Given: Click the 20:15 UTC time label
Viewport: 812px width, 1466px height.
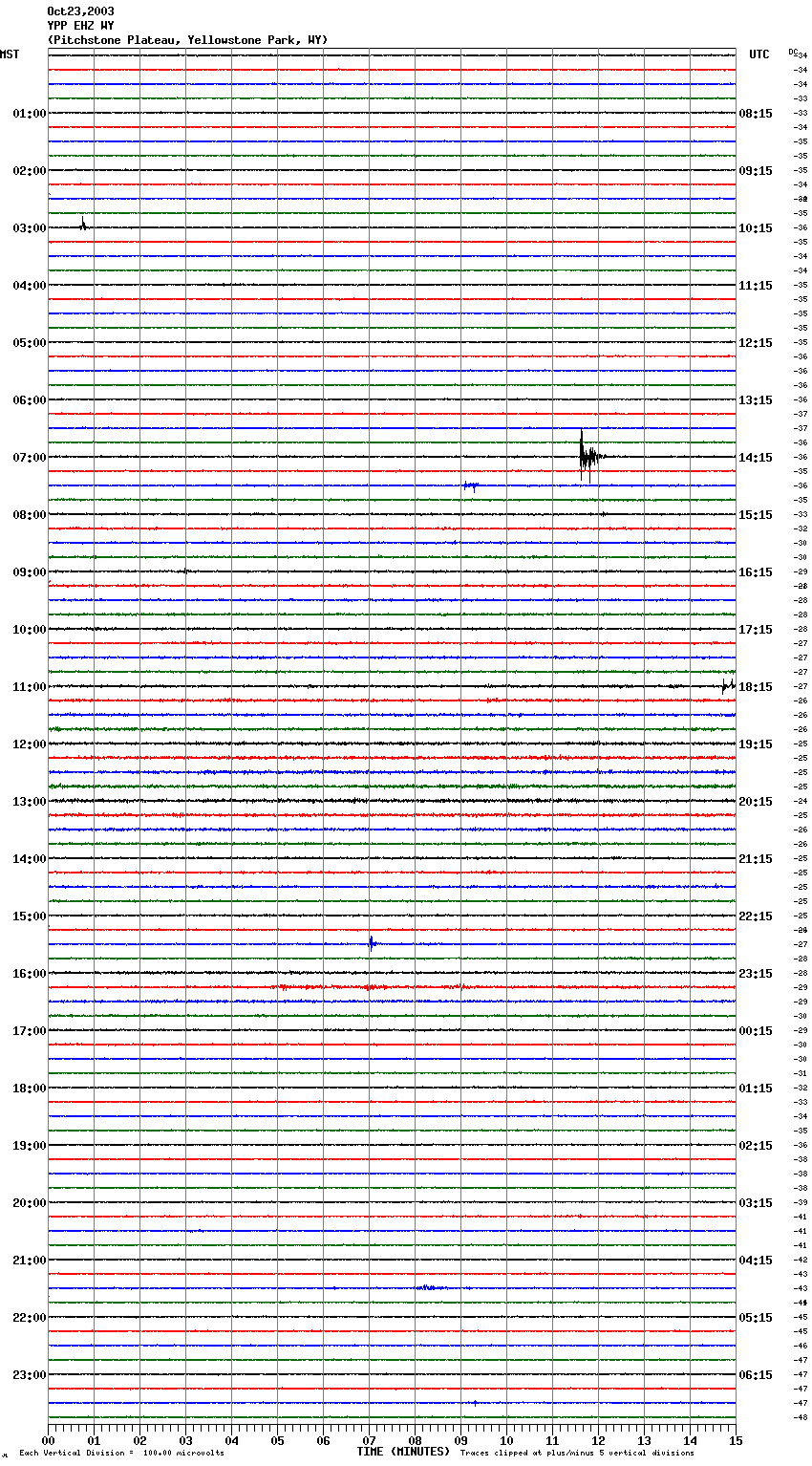Looking at the screenshot, I should tap(756, 802).
